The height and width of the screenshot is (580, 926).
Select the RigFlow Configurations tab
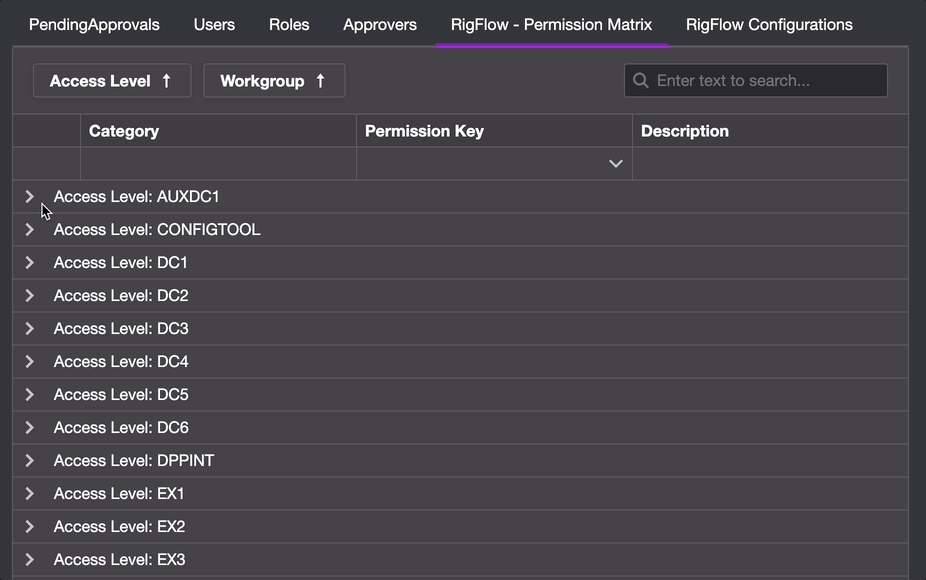coord(768,24)
